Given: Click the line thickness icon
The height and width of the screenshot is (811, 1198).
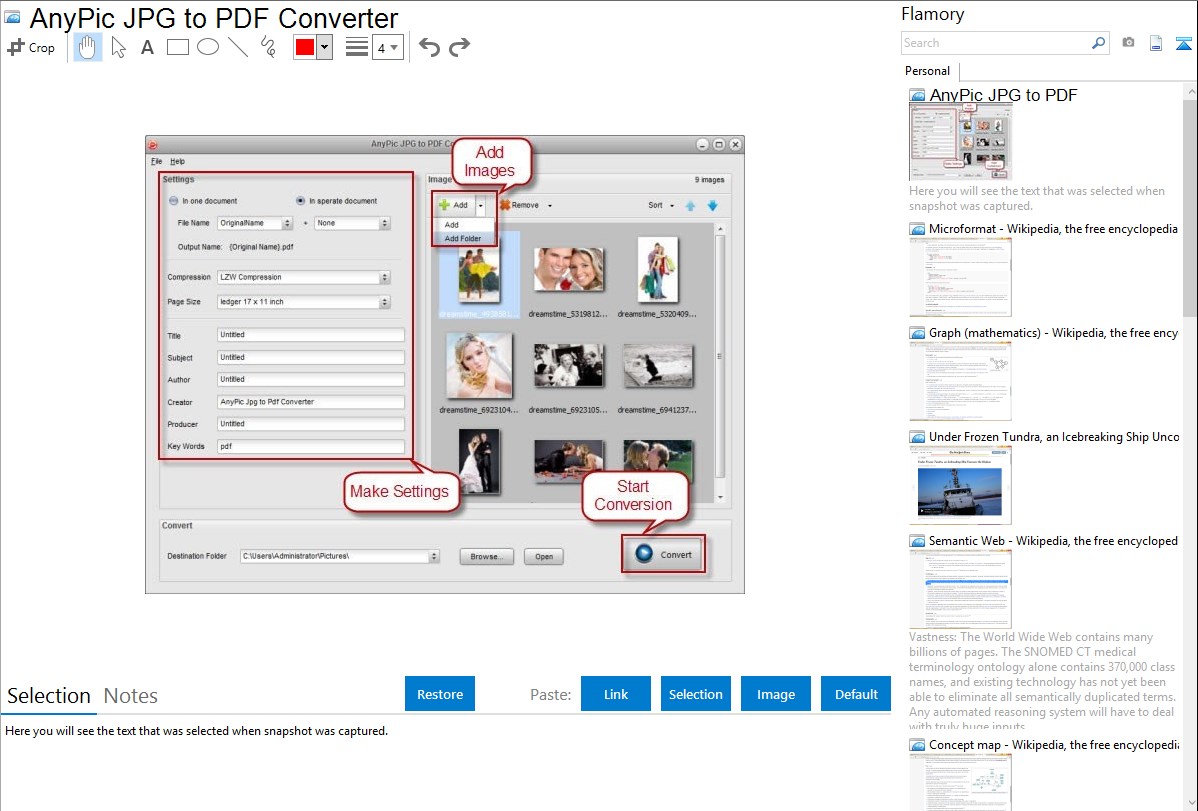Looking at the screenshot, I should click(356, 47).
